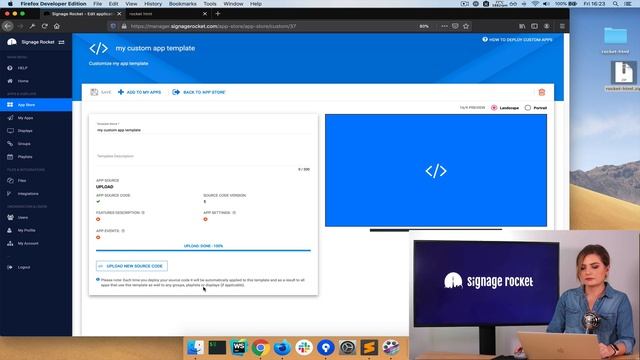
Task: Open the History menu
Action: click(153, 4)
